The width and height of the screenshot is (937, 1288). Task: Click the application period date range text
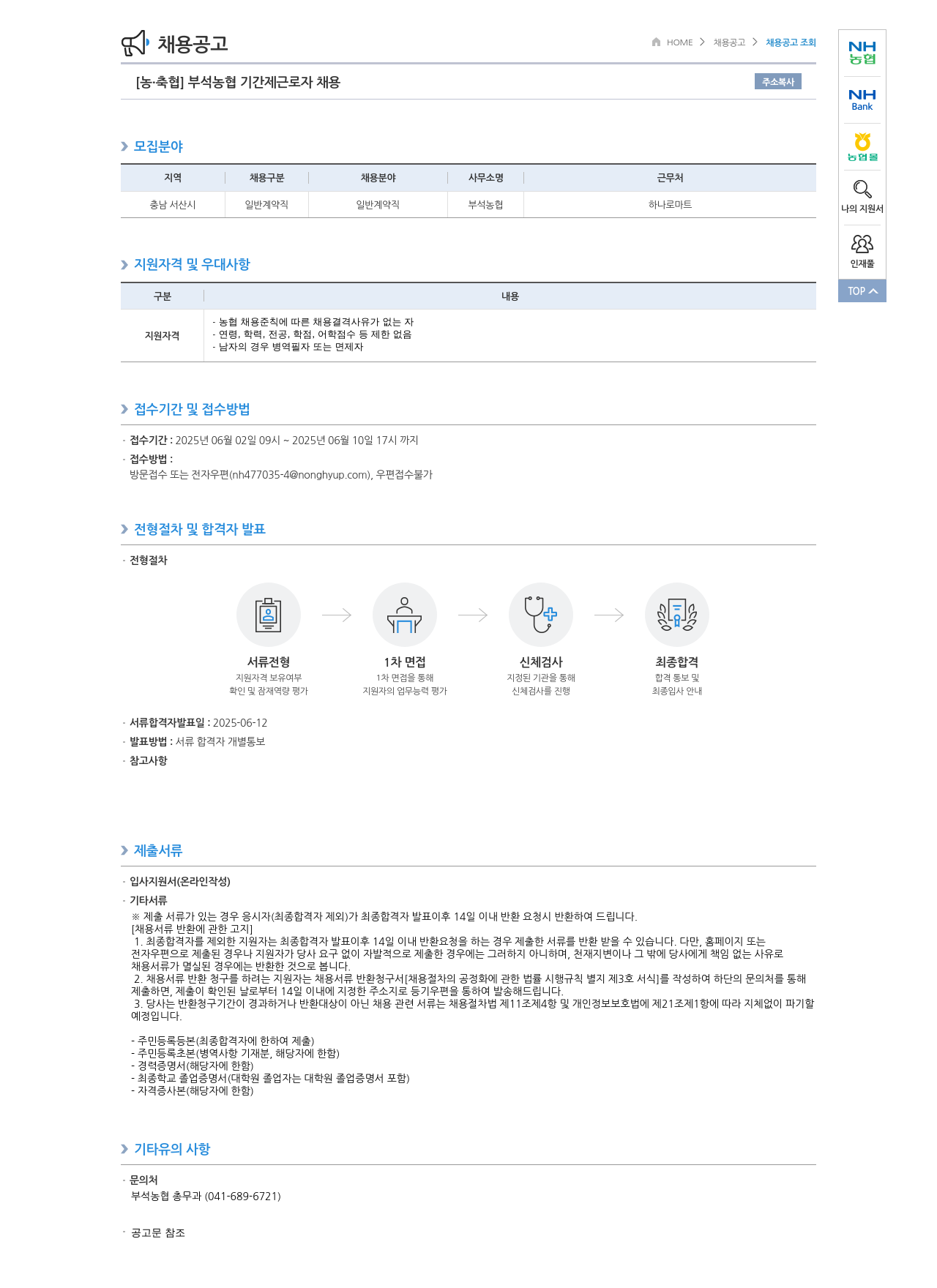coord(296,440)
